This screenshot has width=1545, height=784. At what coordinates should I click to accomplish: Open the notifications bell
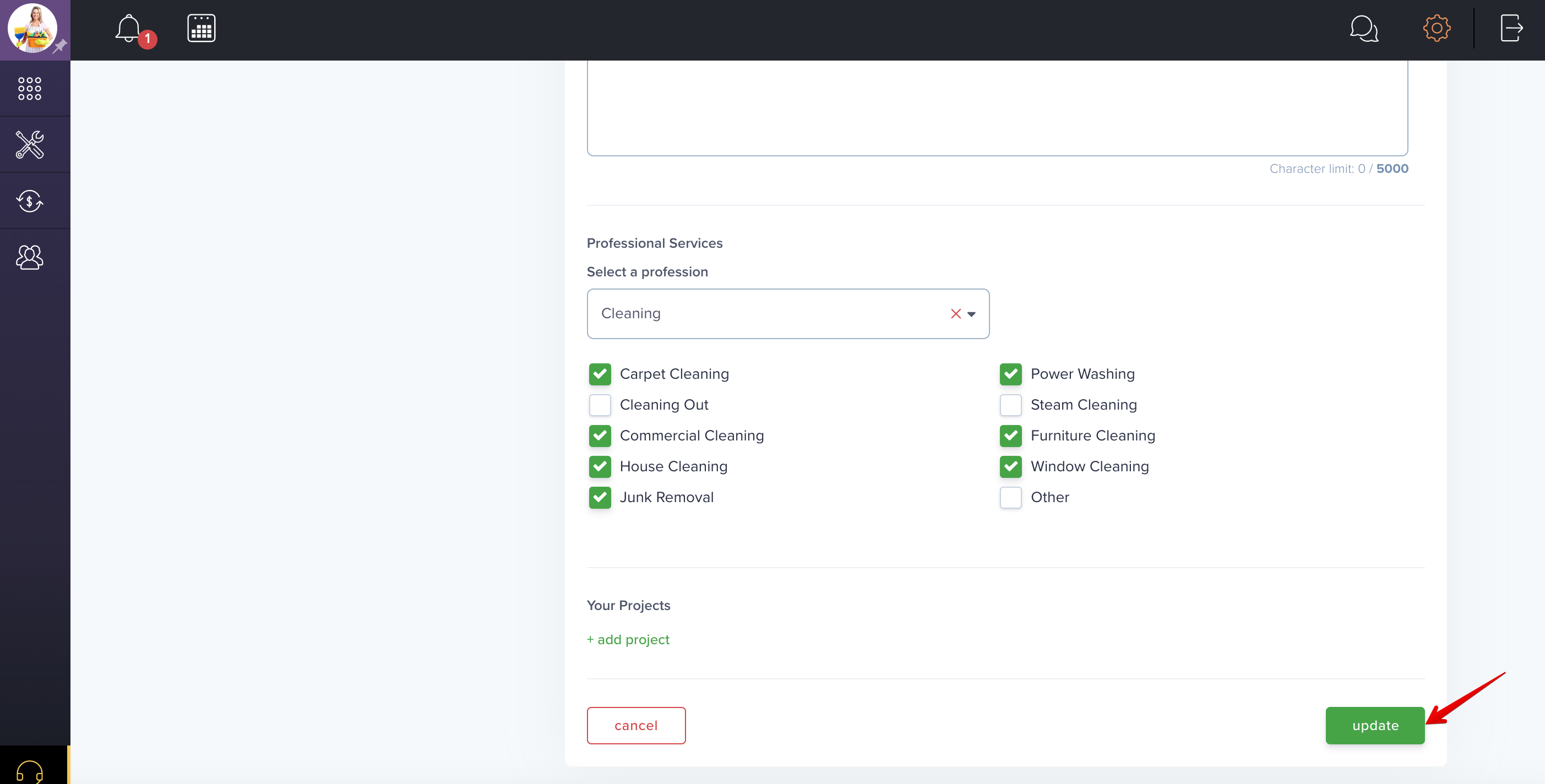[128, 28]
